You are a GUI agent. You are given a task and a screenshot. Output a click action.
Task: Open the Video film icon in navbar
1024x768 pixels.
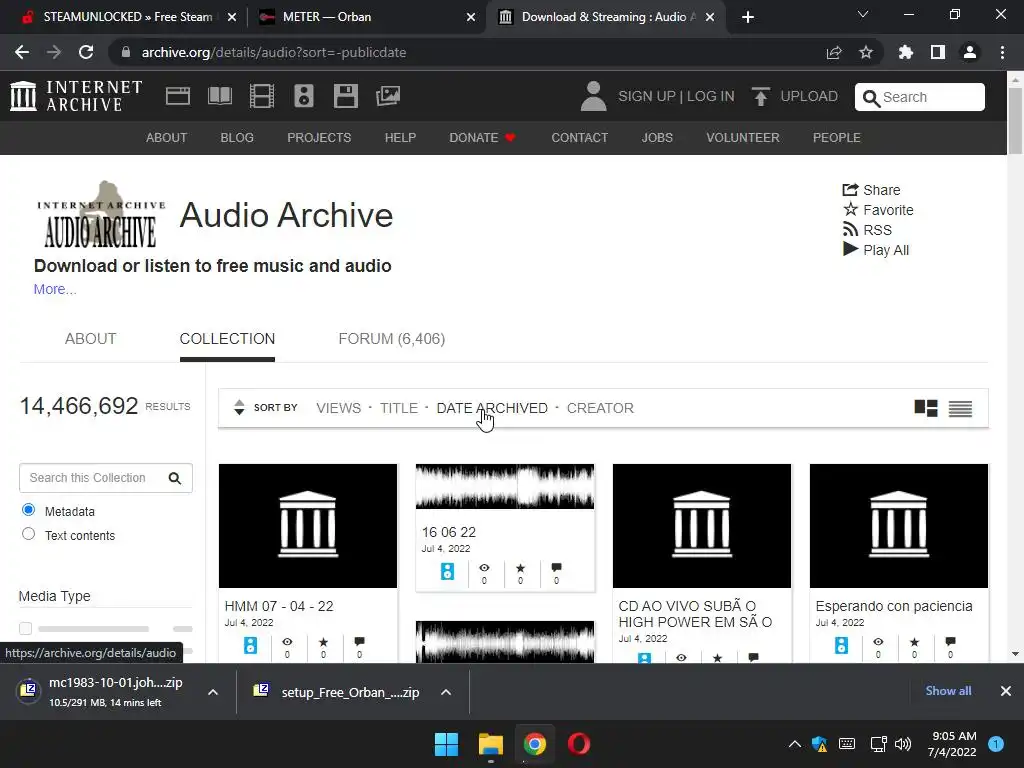tap(262, 96)
